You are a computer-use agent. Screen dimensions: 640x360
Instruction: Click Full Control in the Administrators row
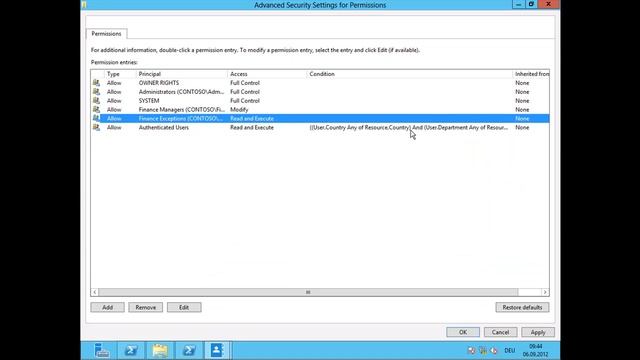point(245,92)
